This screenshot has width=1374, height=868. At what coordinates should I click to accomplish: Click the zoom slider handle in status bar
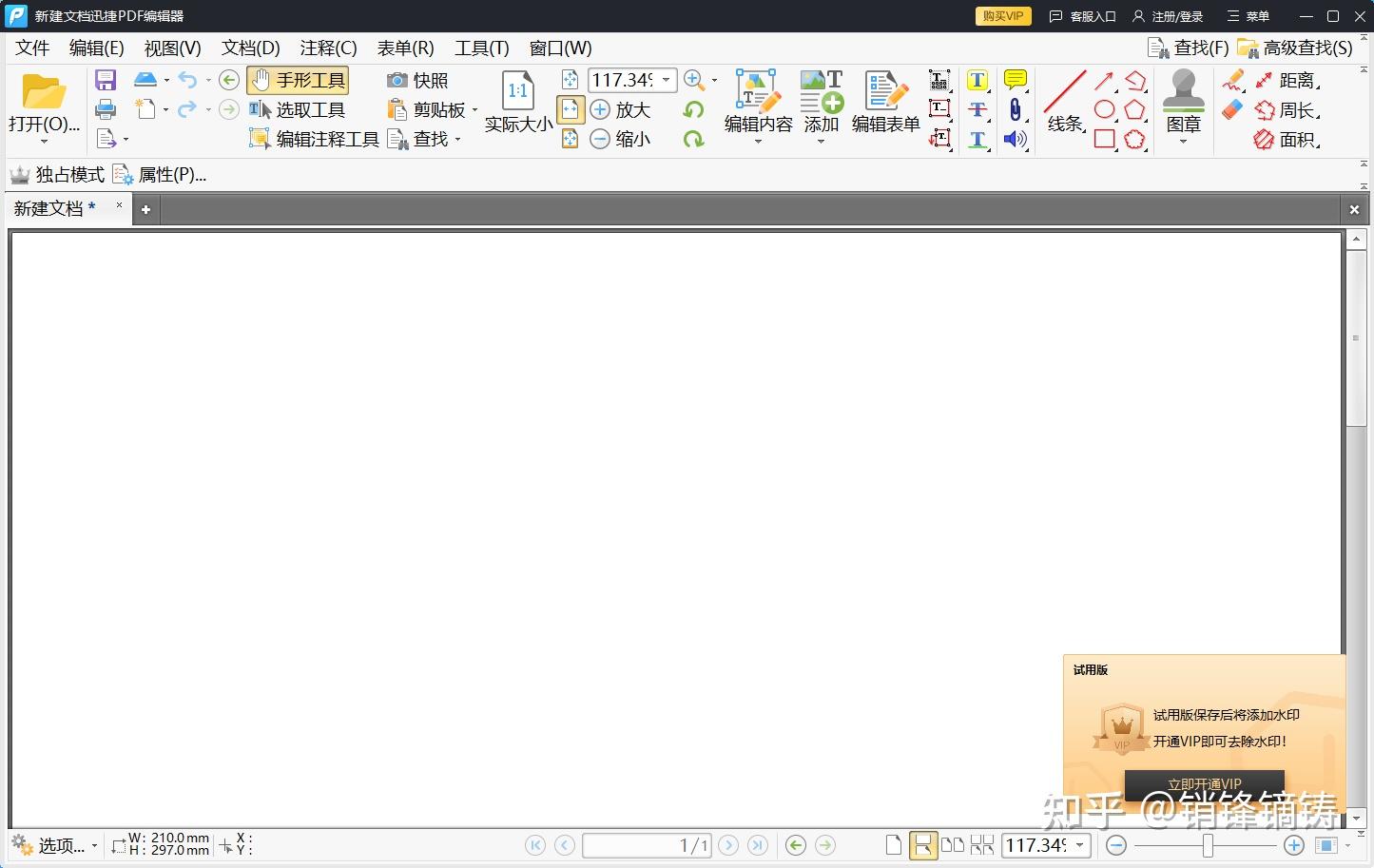point(1208,845)
